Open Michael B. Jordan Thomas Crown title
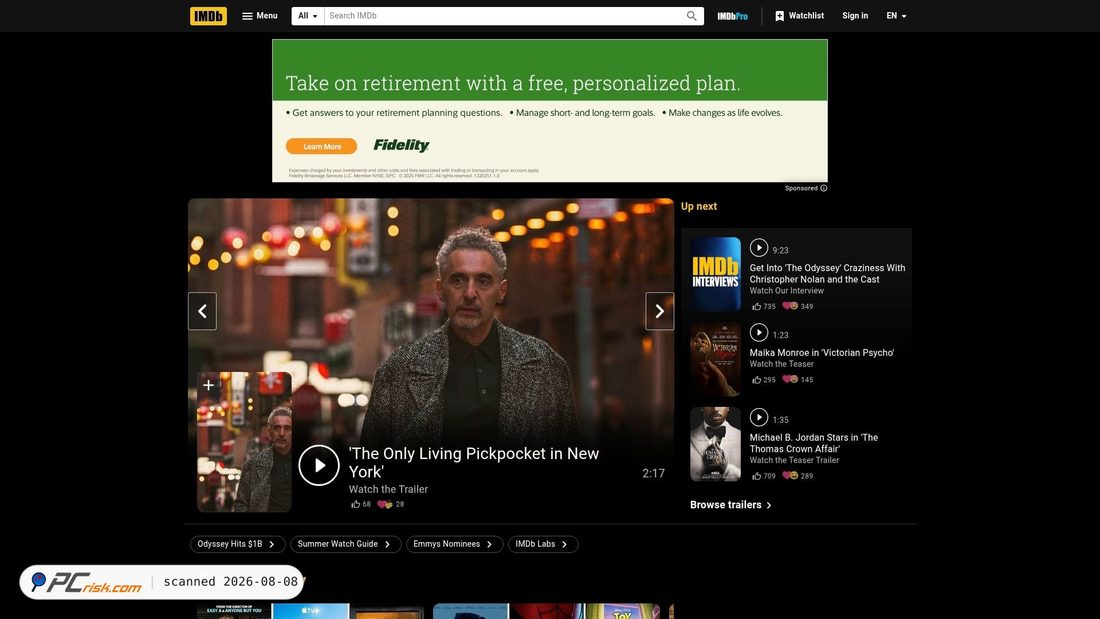1100x619 pixels. pyautogui.click(x=814, y=444)
